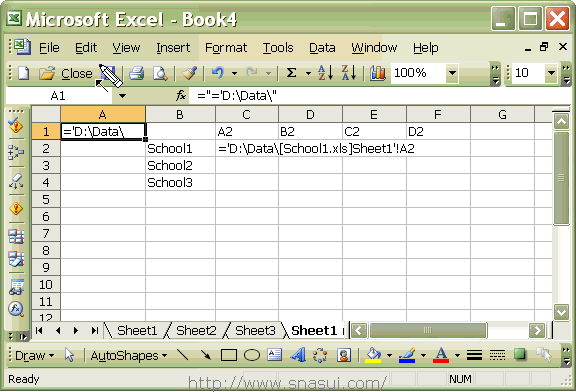Switch to the Sheet3 tab
Viewport: 576px width, 392px height.
click(x=255, y=330)
